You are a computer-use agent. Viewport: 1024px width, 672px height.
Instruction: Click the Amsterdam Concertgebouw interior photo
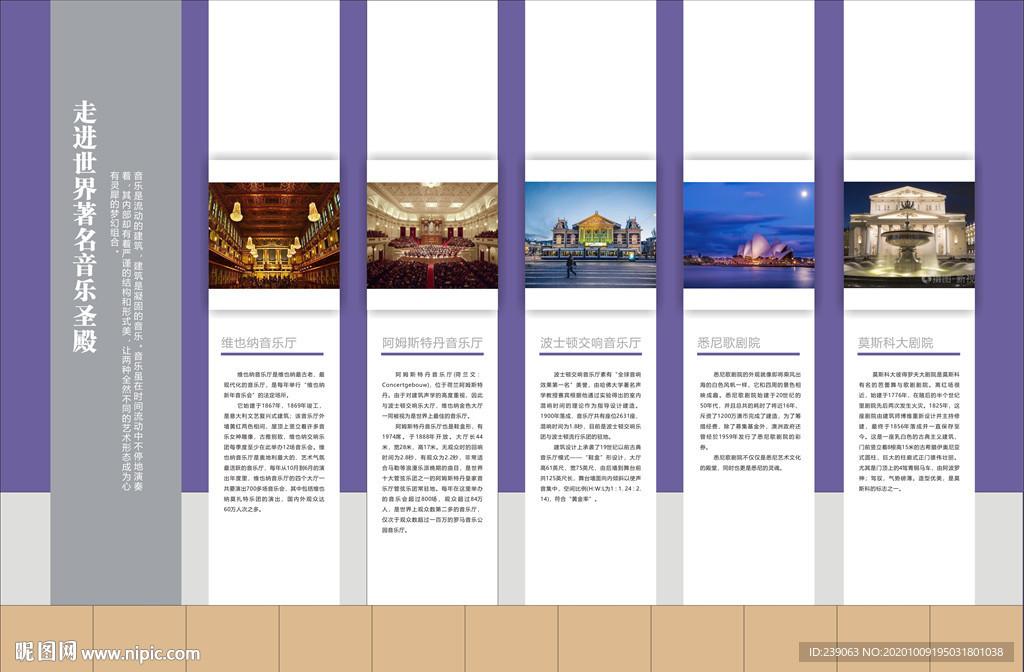tap(432, 235)
